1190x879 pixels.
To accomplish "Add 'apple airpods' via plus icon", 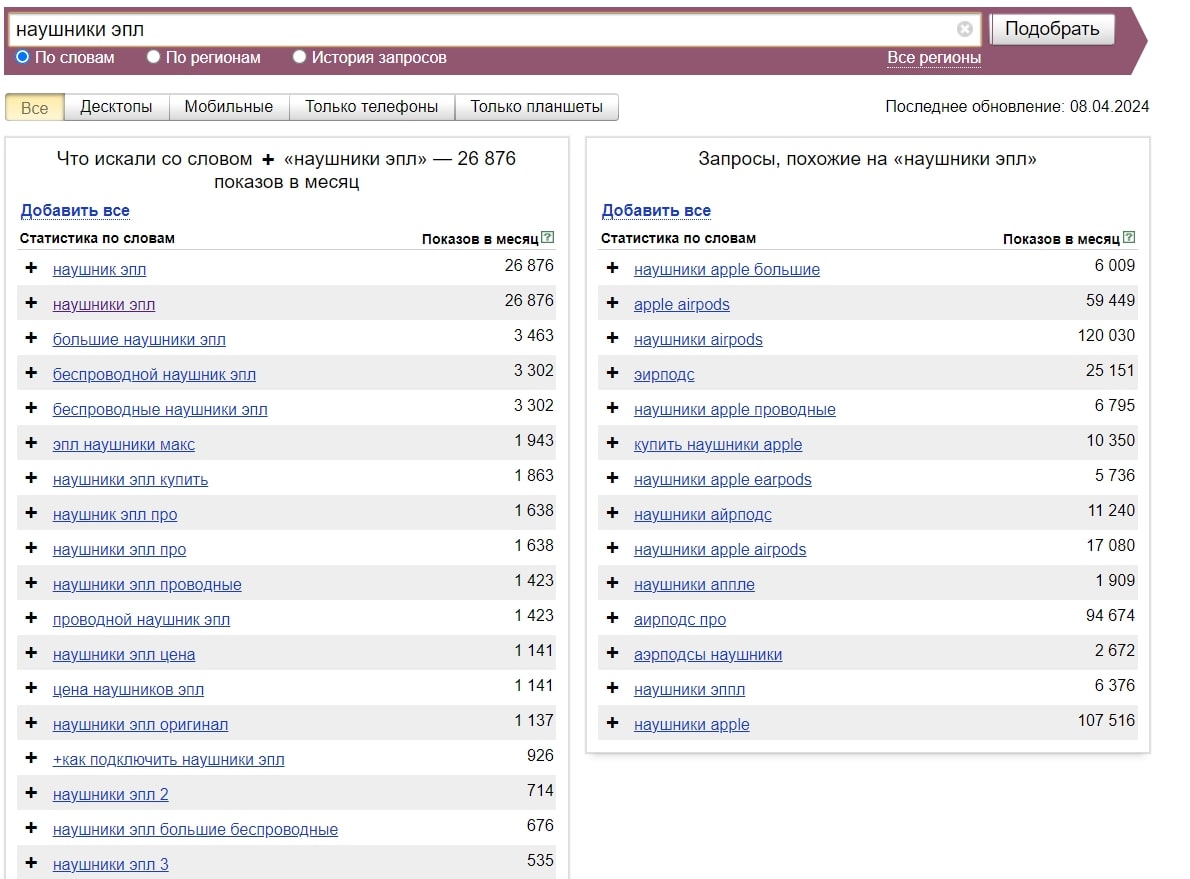I will click(x=612, y=303).
